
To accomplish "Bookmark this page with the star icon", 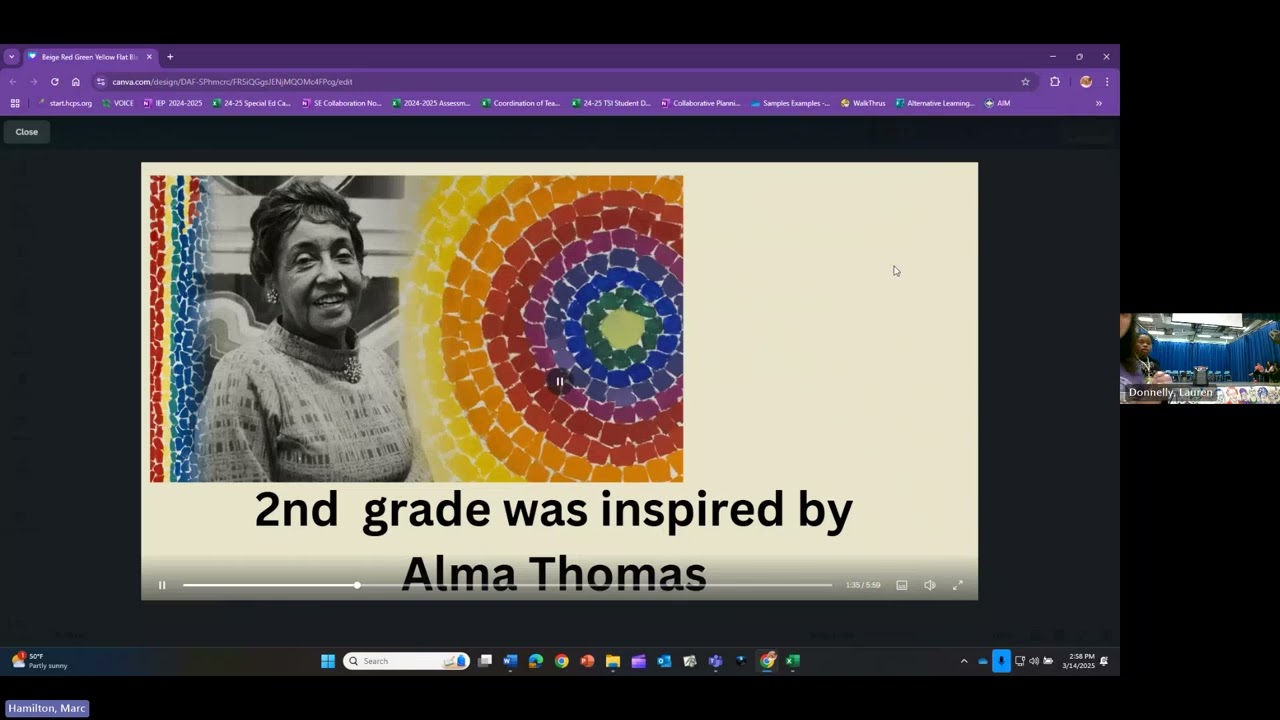I will coord(1025,82).
